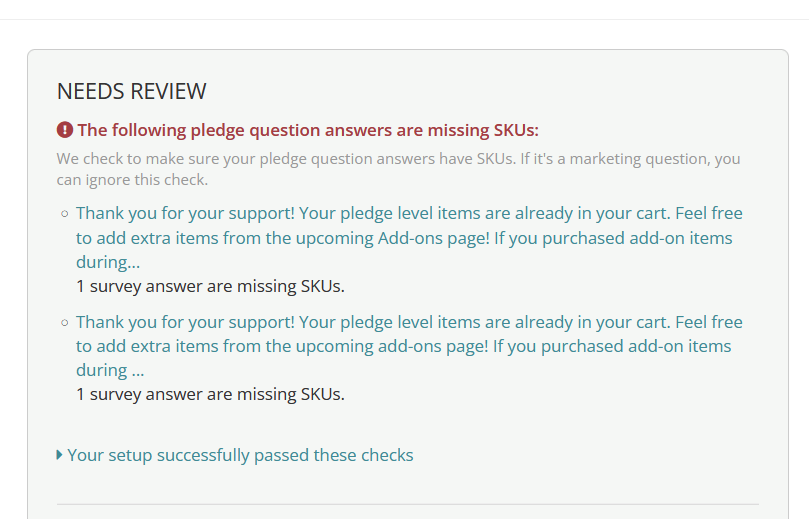Open first pledge question mentioning 'Add-ons page'
Screen dimensions: 809x519
pyautogui.click(x=409, y=237)
